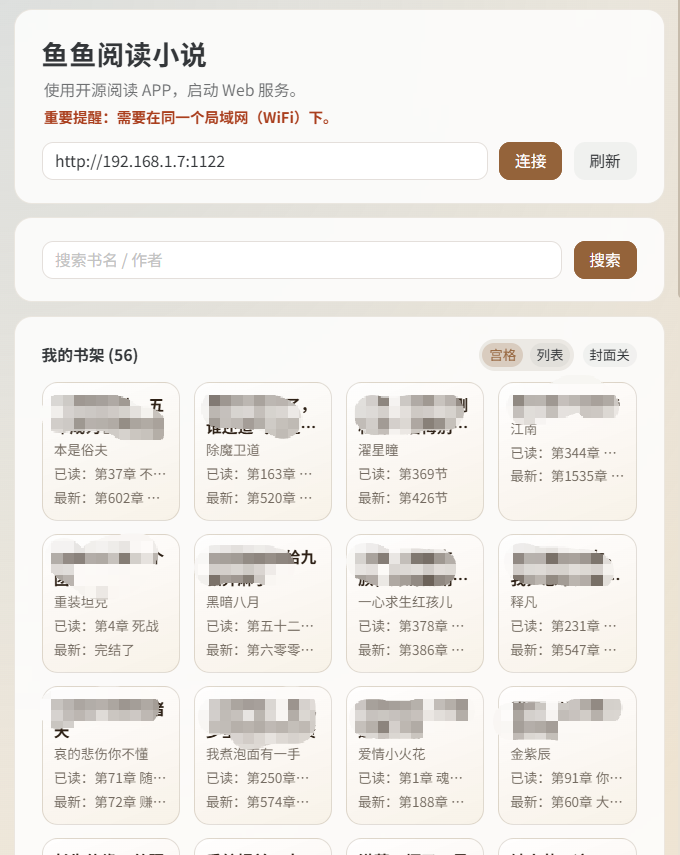Open the book card by 我煮泡面有一手
Image resolution: width=680 pixels, height=855 pixels.
(263, 755)
